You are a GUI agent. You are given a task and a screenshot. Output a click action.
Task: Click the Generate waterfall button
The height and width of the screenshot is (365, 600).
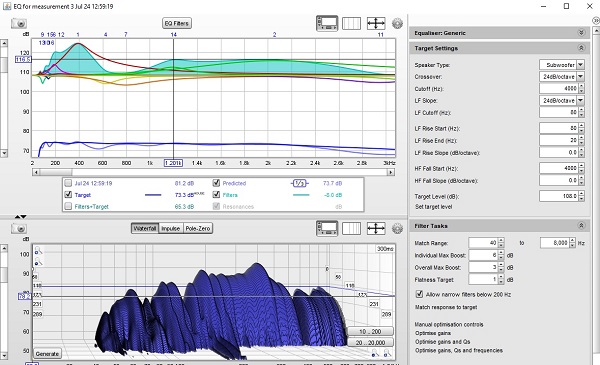pyautogui.click(x=47, y=354)
